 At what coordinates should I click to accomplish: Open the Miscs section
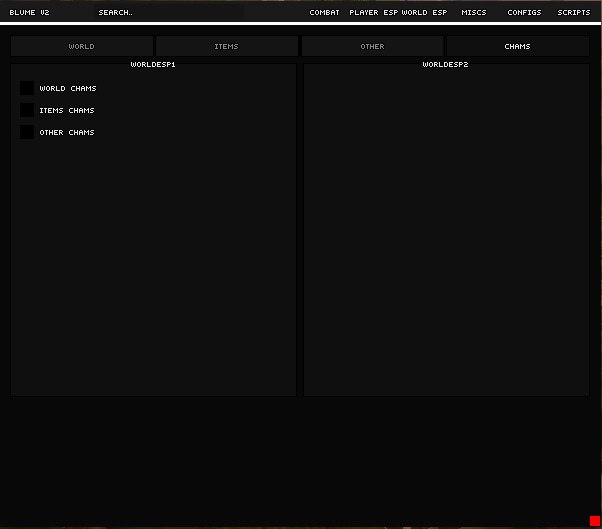[x=474, y=13]
